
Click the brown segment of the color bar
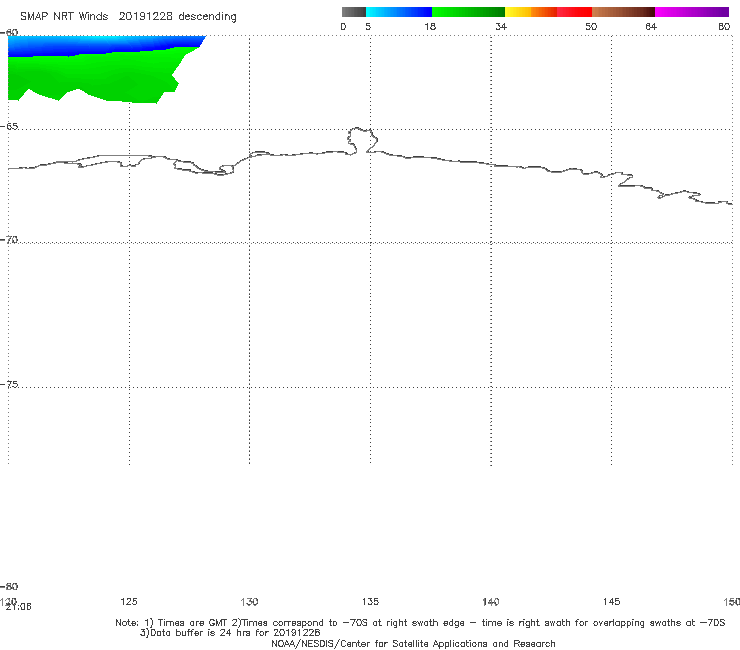pyautogui.click(x=623, y=12)
